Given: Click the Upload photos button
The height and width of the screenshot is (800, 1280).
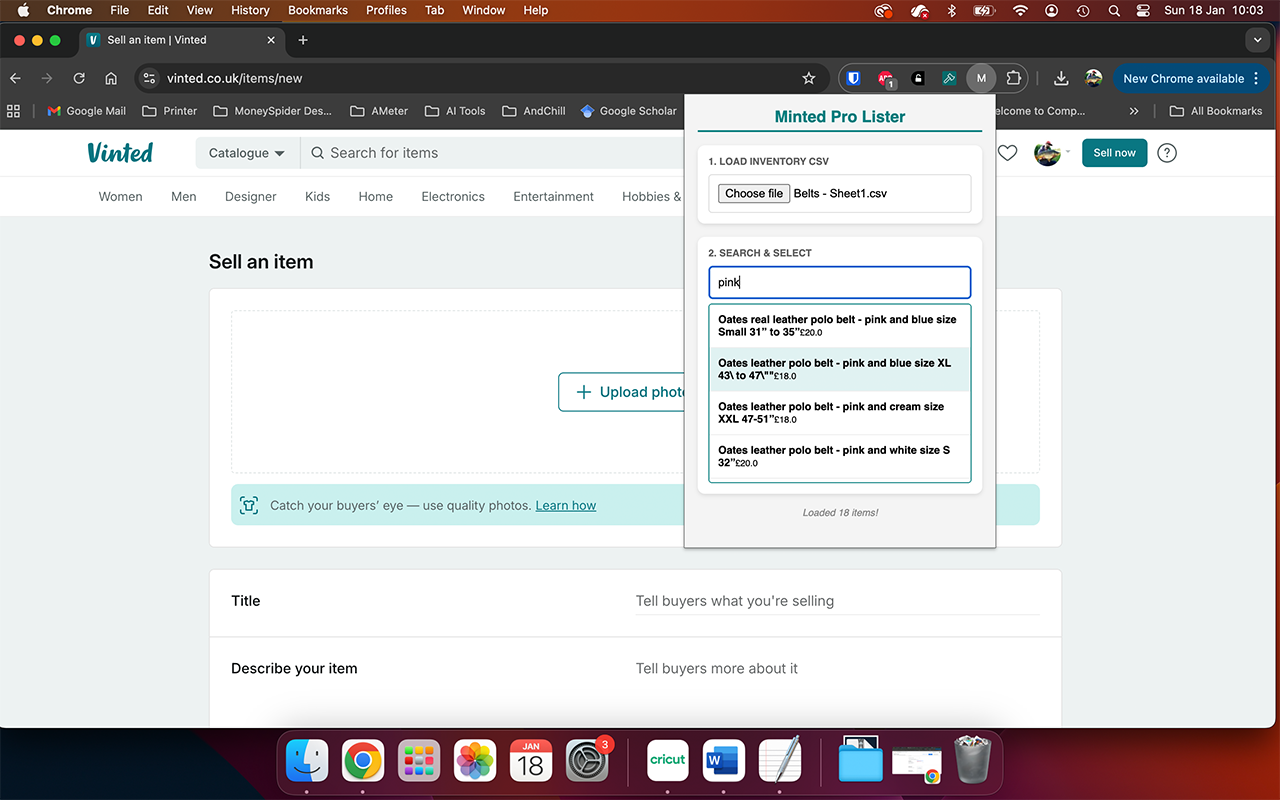Looking at the screenshot, I should coord(622,392).
